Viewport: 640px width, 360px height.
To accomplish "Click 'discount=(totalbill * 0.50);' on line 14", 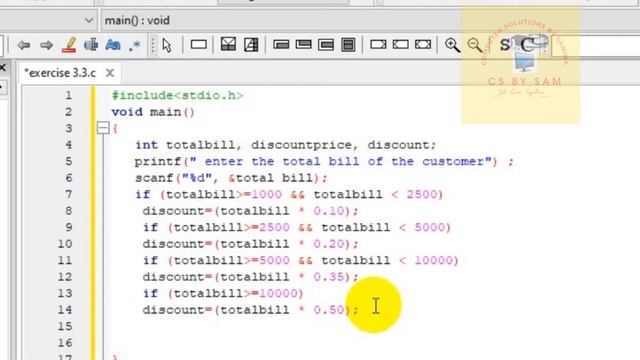I will click(250, 310).
